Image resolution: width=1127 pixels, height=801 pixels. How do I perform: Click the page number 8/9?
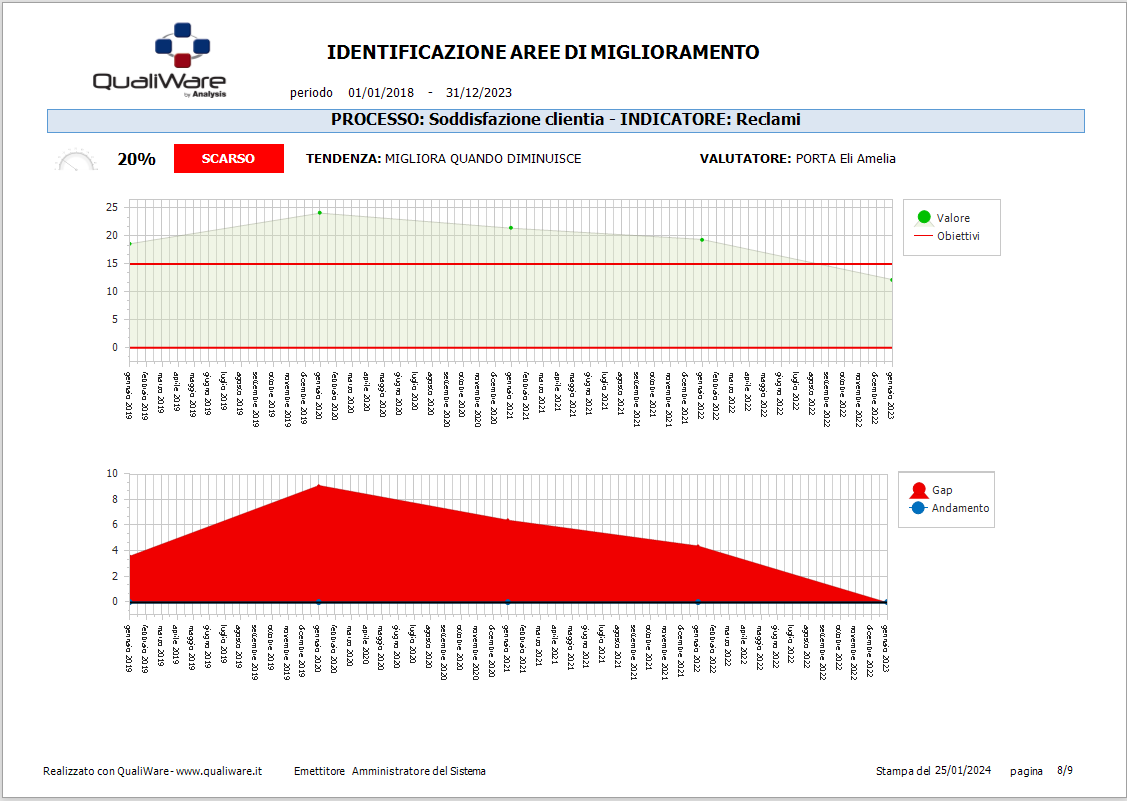click(x=1065, y=771)
